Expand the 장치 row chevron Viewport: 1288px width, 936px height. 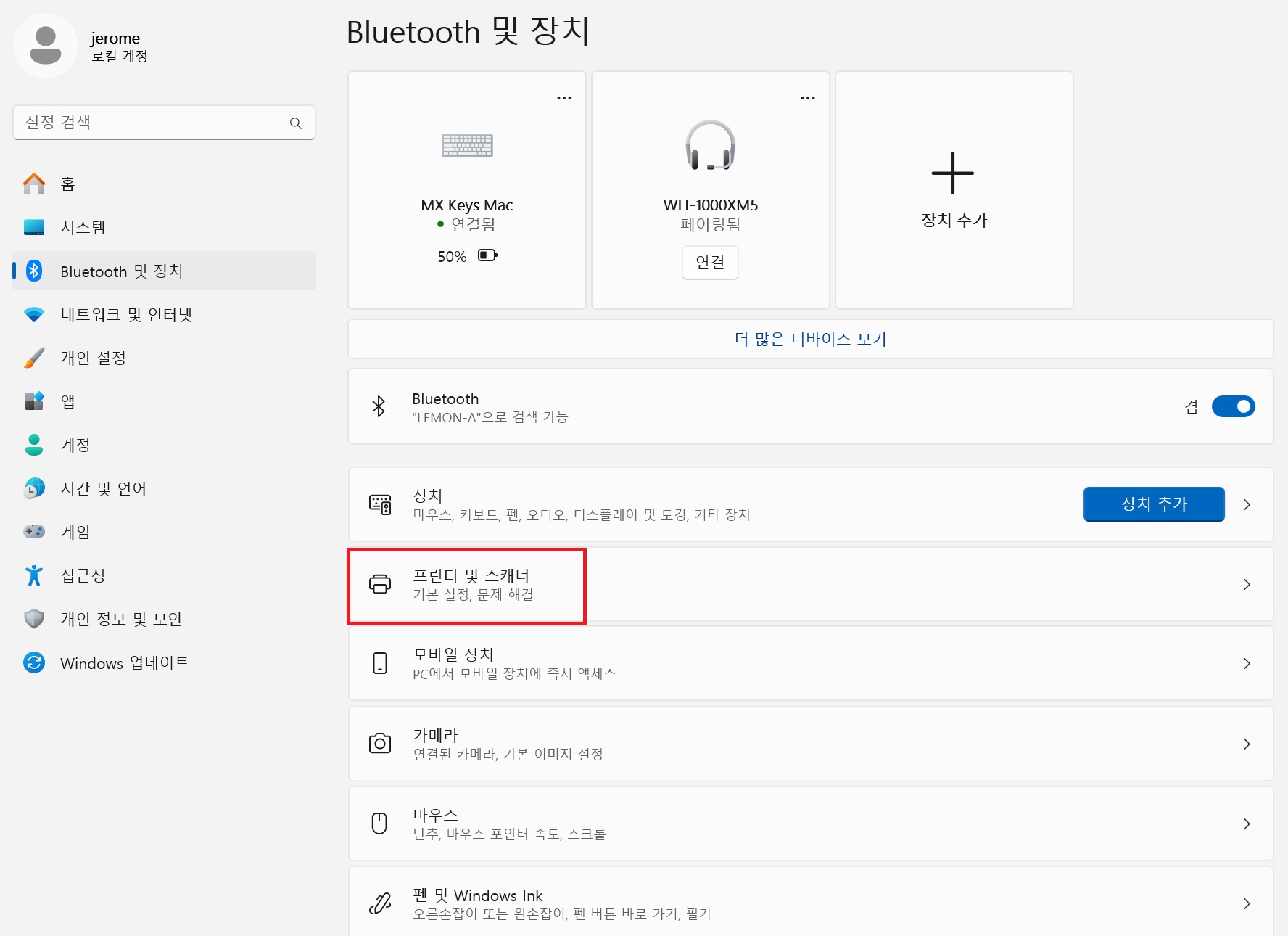1247,504
